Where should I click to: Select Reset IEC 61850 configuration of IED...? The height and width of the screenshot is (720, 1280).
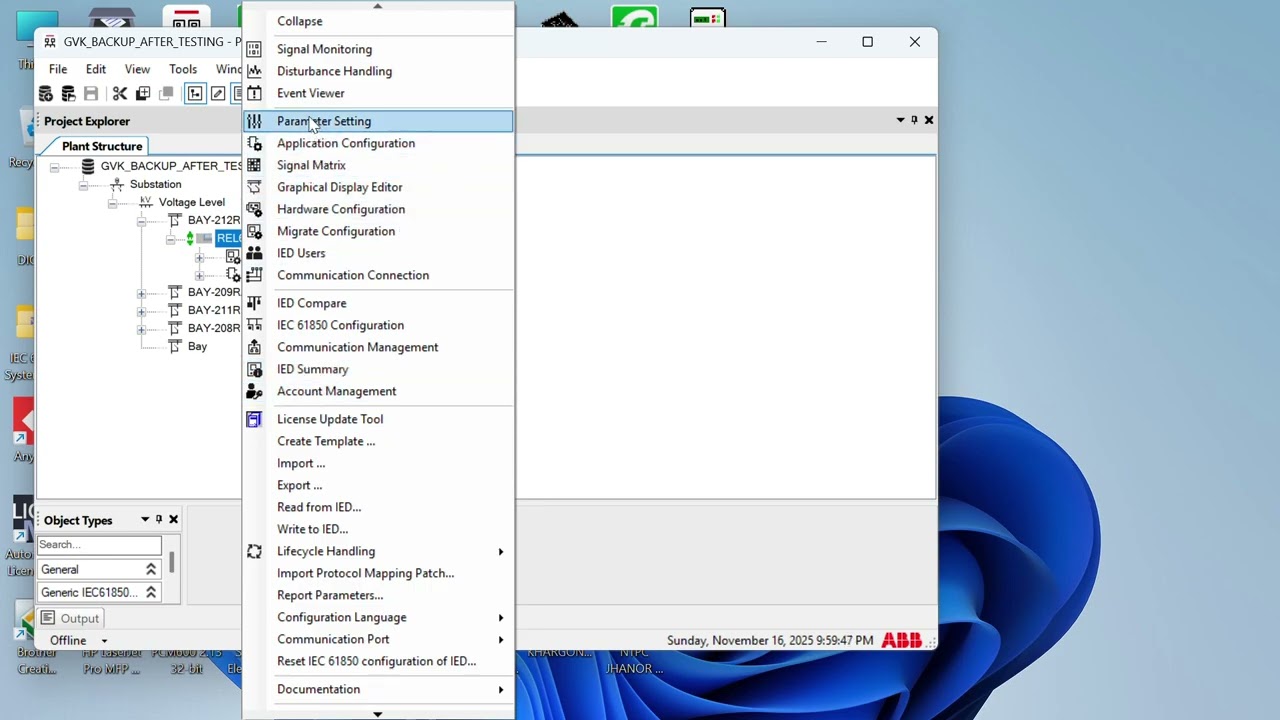click(x=378, y=661)
